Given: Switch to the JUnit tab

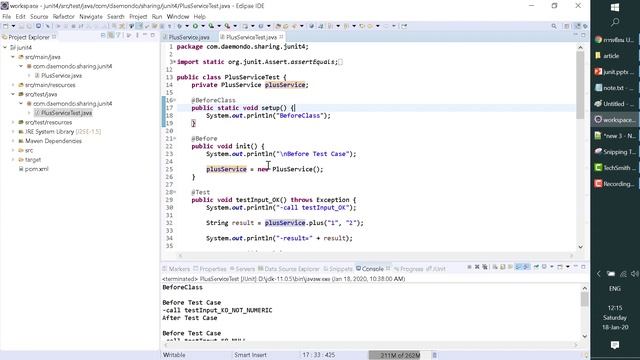Looking at the screenshot, I should (436, 269).
